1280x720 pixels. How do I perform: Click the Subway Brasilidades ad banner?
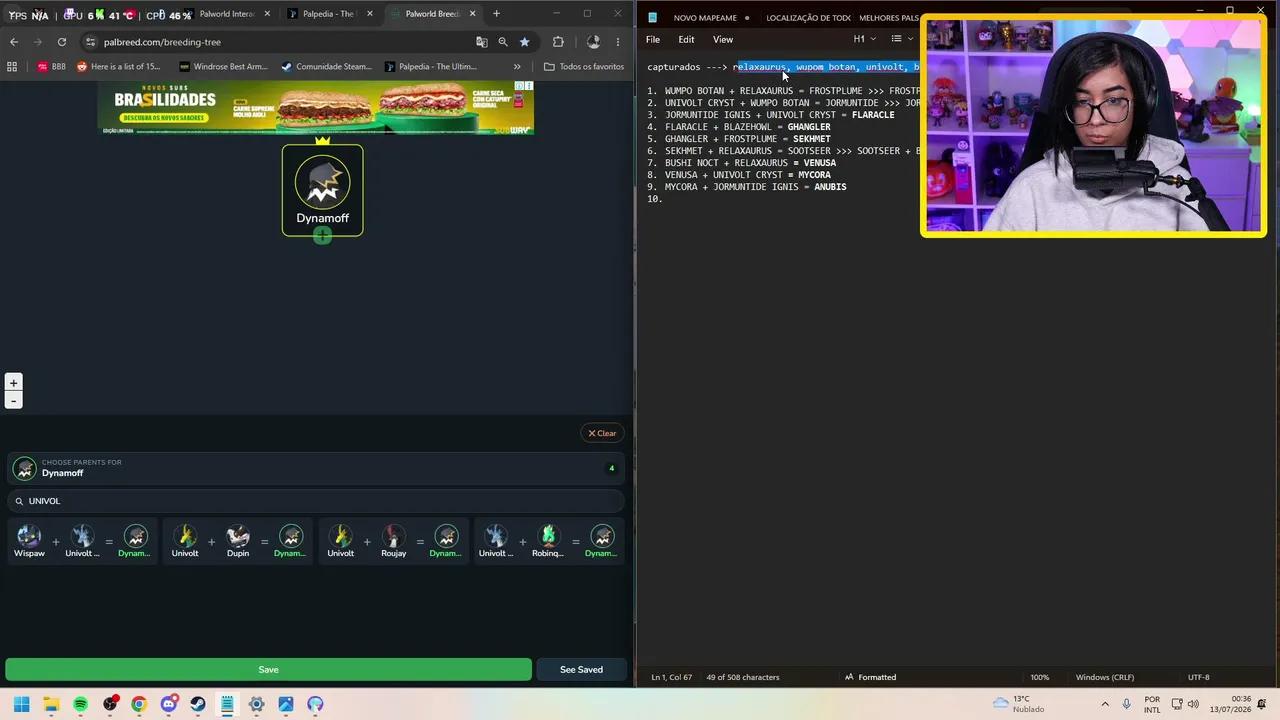(x=316, y=108)
